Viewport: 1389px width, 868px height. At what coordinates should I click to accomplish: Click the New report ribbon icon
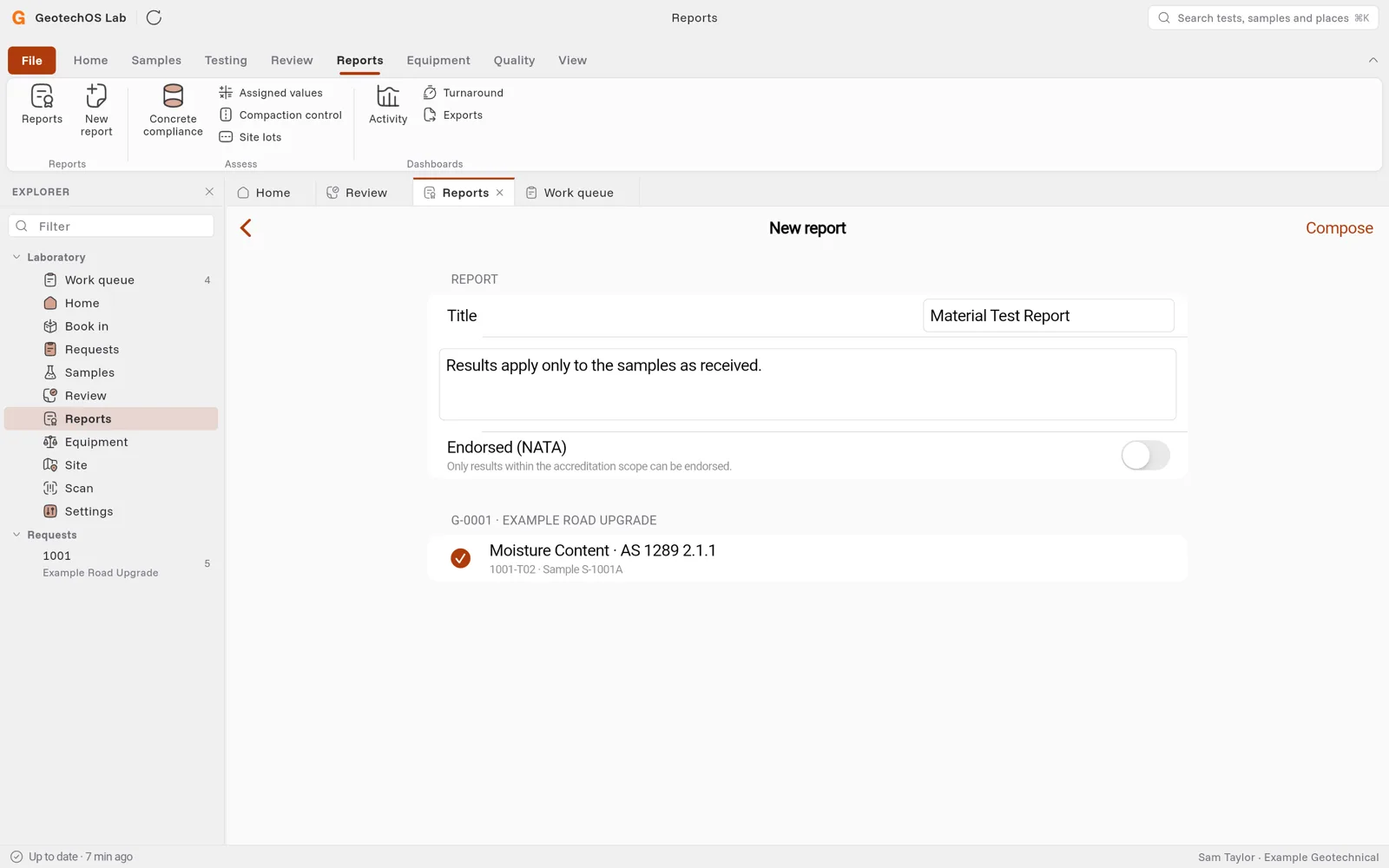96,110
